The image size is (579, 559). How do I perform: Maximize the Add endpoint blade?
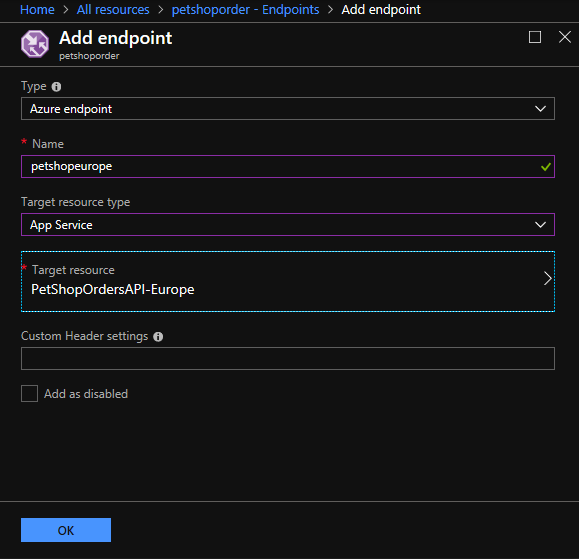click(535, 37)
